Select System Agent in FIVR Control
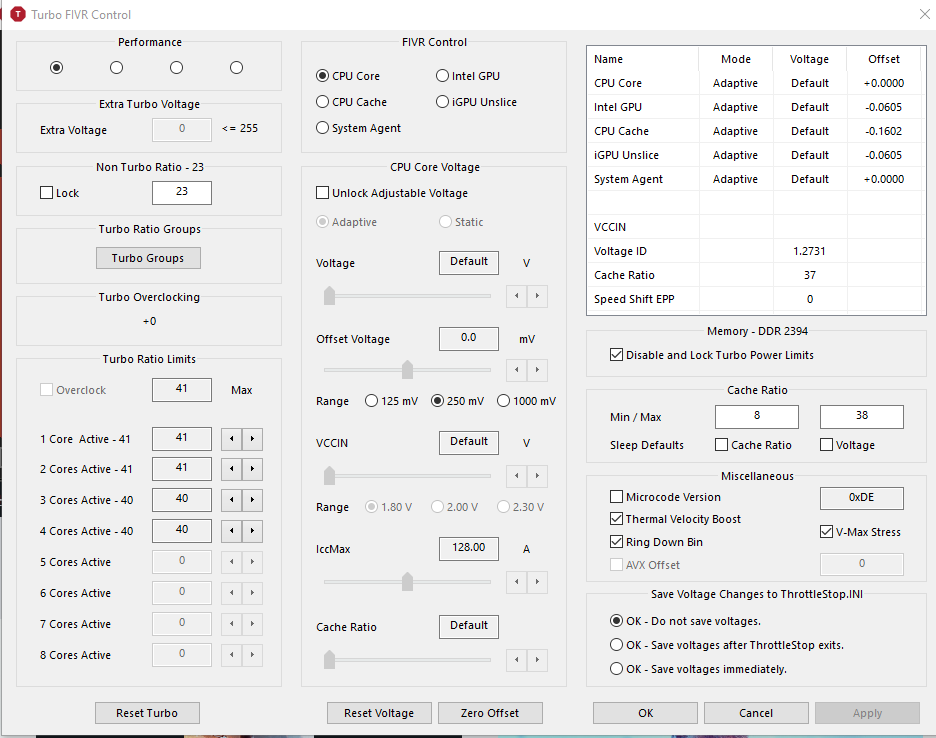The width and height of the screenshot is (936, 738). pos(359,128)
